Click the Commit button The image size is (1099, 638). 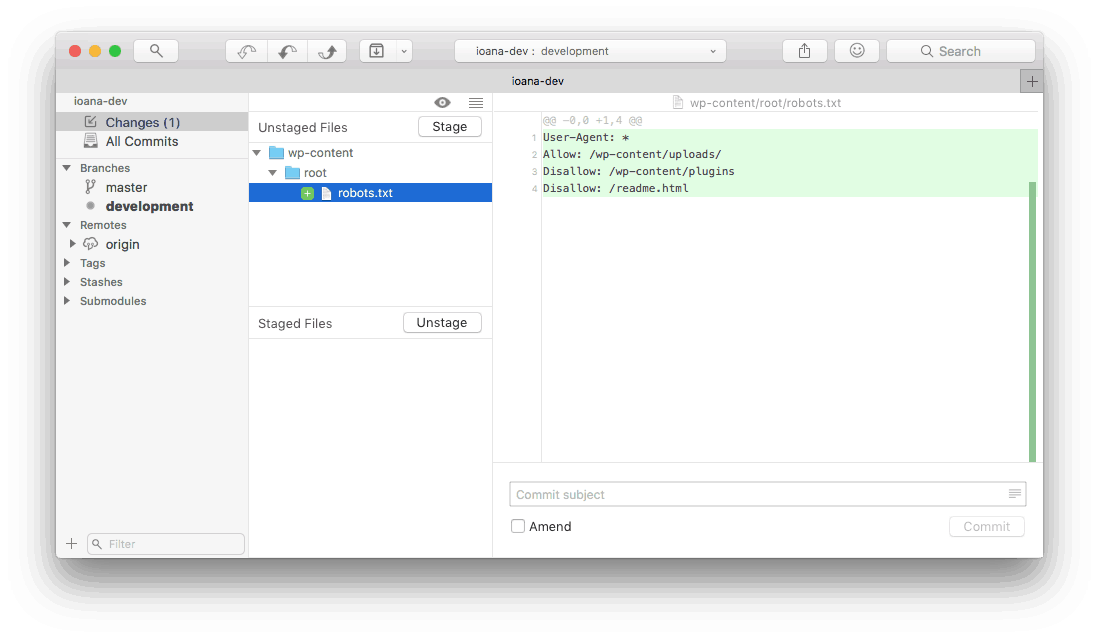click(x=987, y=527)
